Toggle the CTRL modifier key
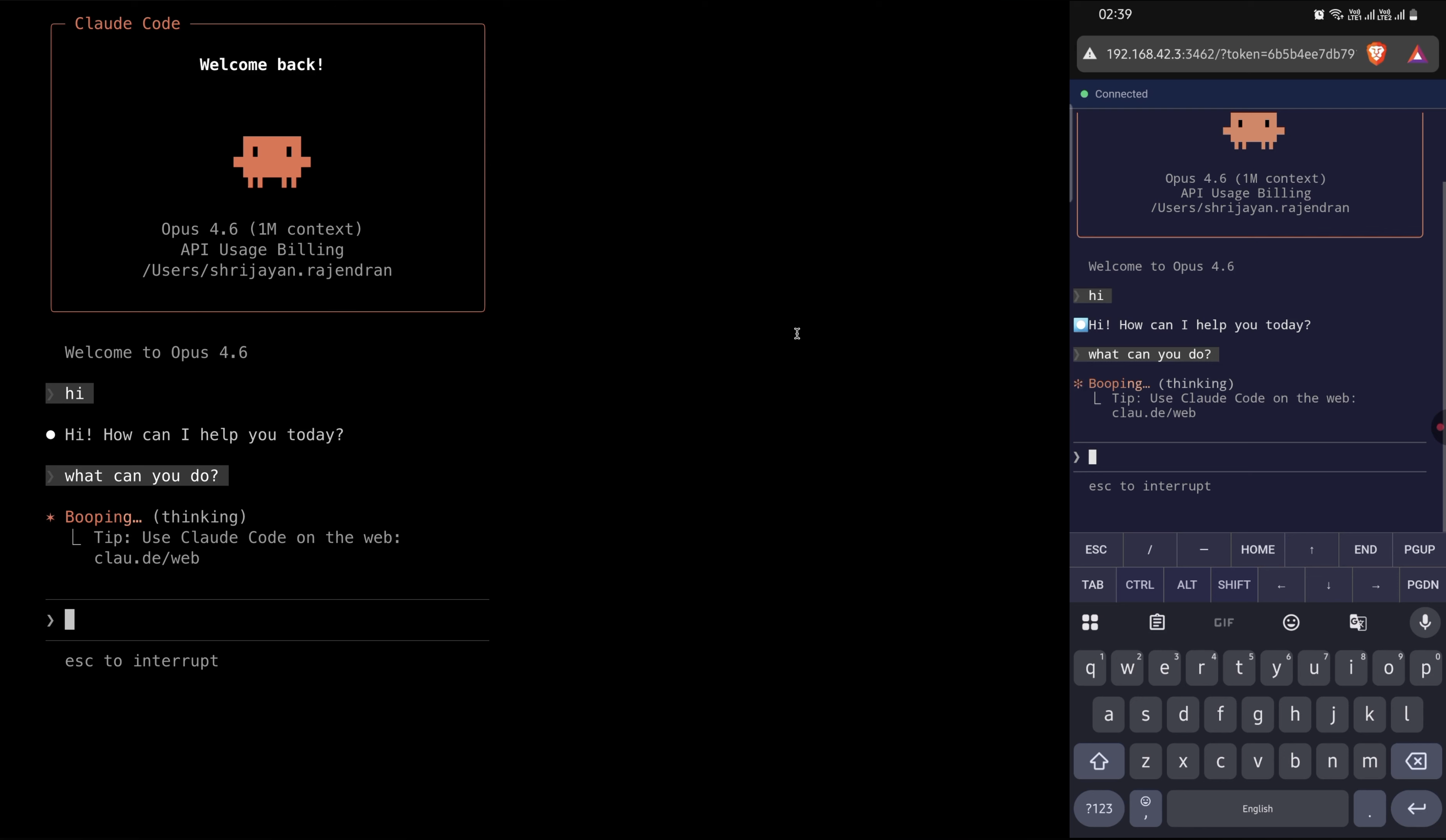This screenshot has height=840, width=1446. [x=1140, y=585]
